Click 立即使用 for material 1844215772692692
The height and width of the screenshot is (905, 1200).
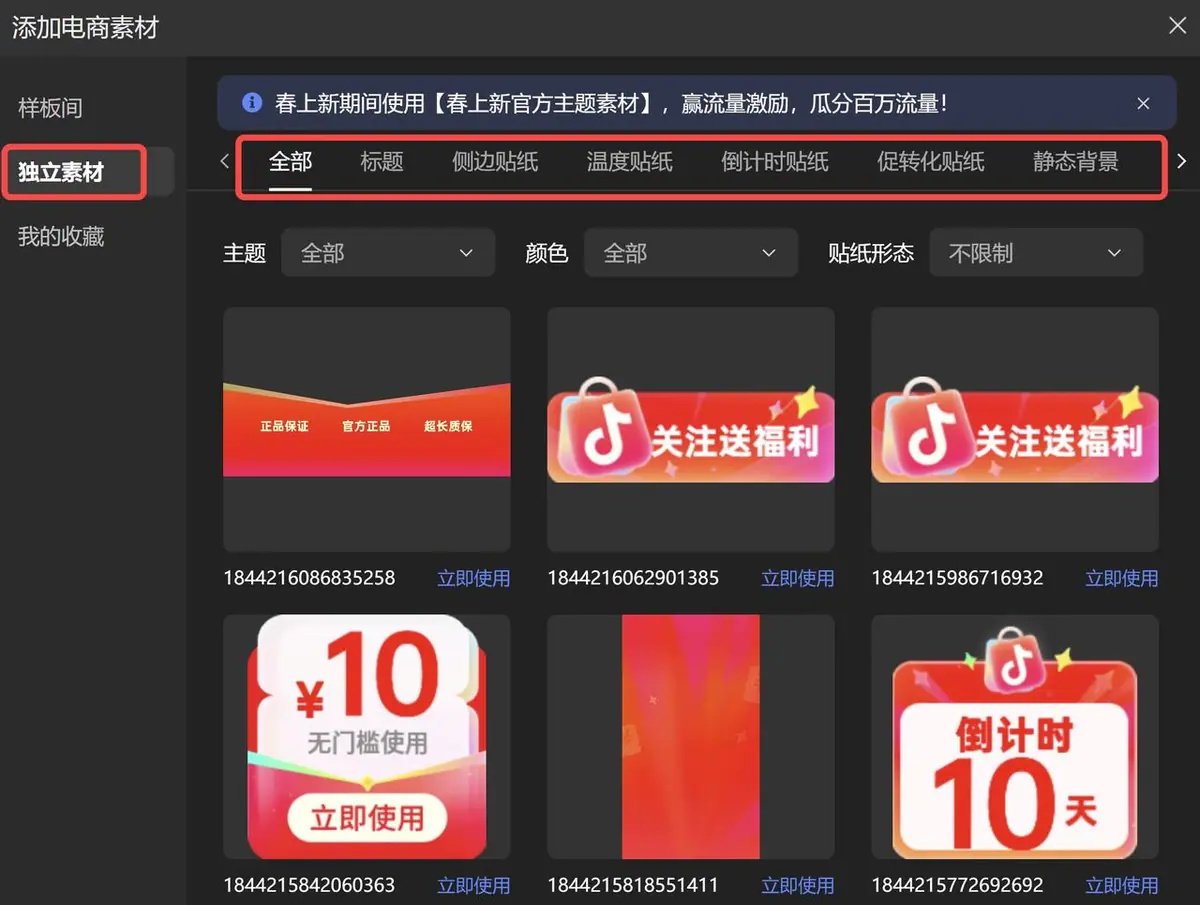1122,885
